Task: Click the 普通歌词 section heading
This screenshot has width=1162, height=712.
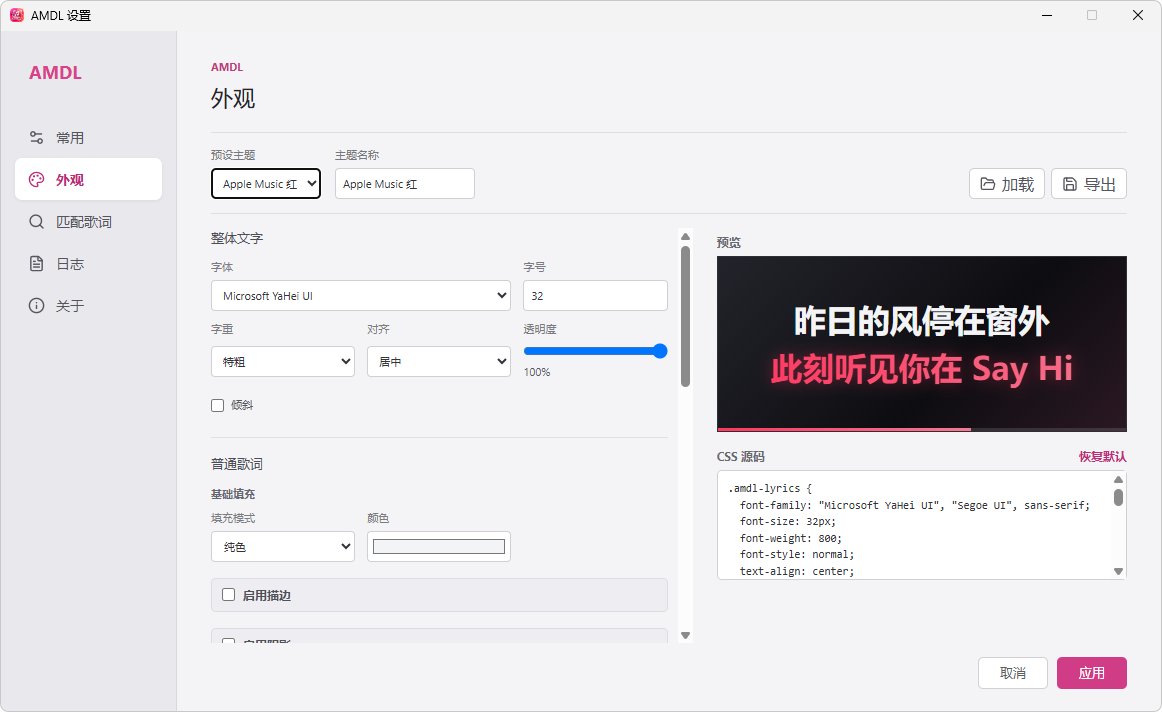Action: coord(237,465)
